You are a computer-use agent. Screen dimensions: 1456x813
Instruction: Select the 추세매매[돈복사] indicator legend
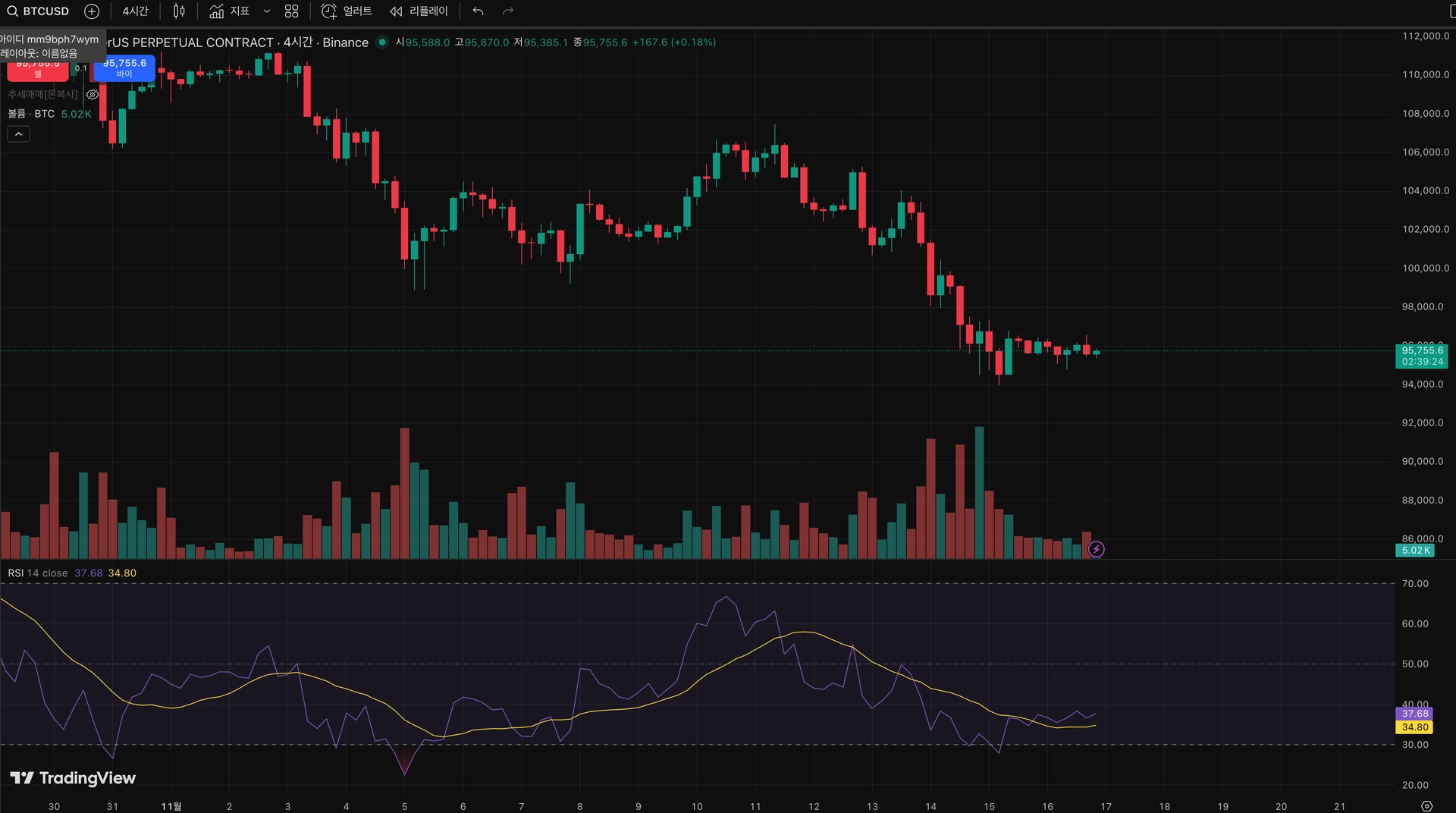coord(43,95)
